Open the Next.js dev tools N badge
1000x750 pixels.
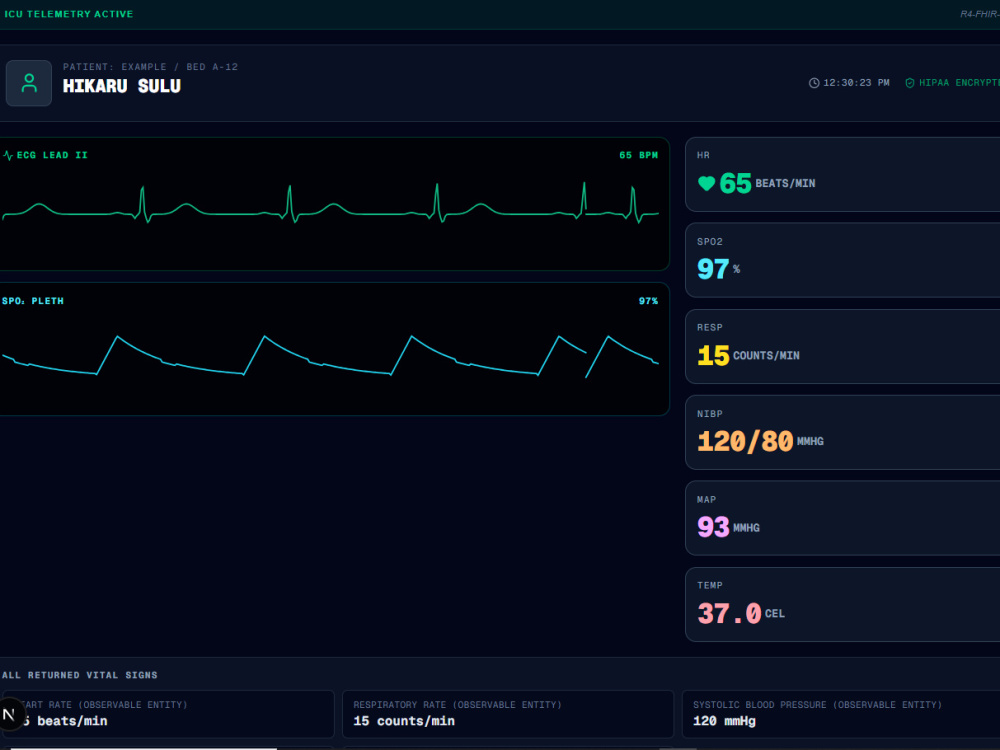[10, 714]
